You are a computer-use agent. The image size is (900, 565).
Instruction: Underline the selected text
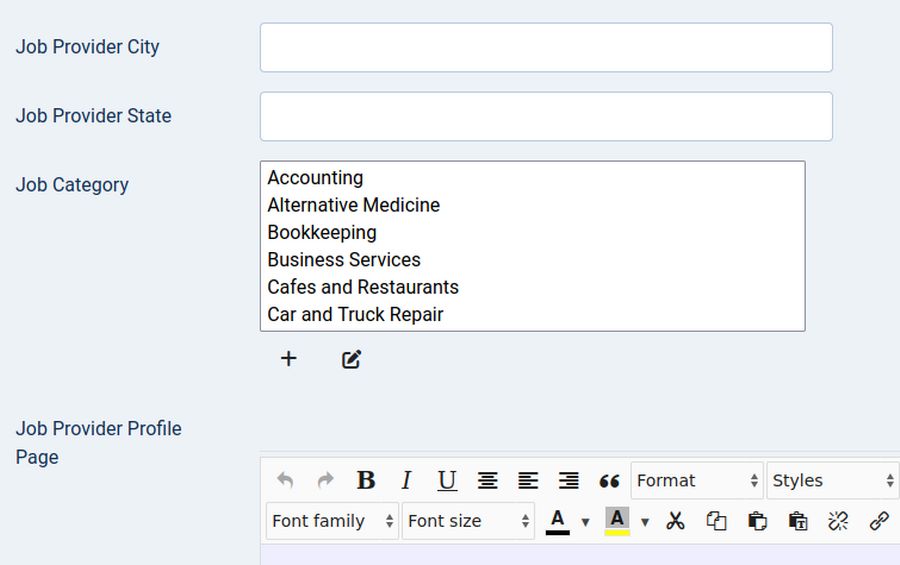tap(447, 481)
